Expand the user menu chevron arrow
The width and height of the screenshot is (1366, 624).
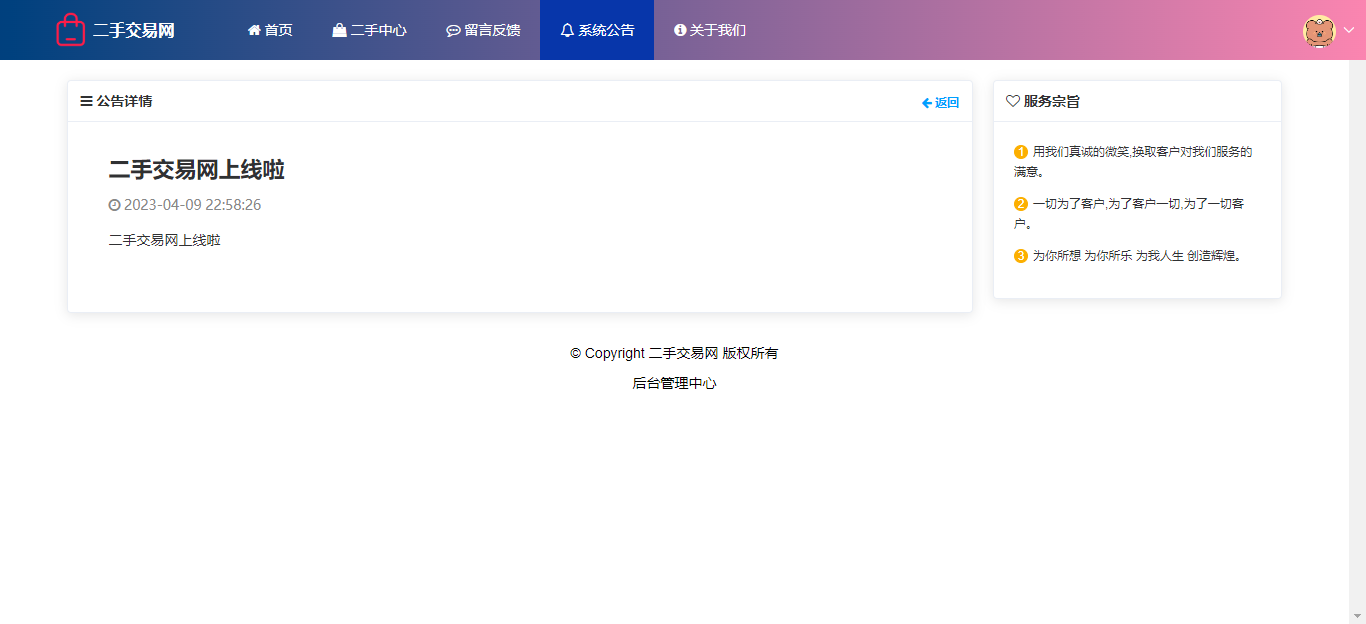[1348, 30]
